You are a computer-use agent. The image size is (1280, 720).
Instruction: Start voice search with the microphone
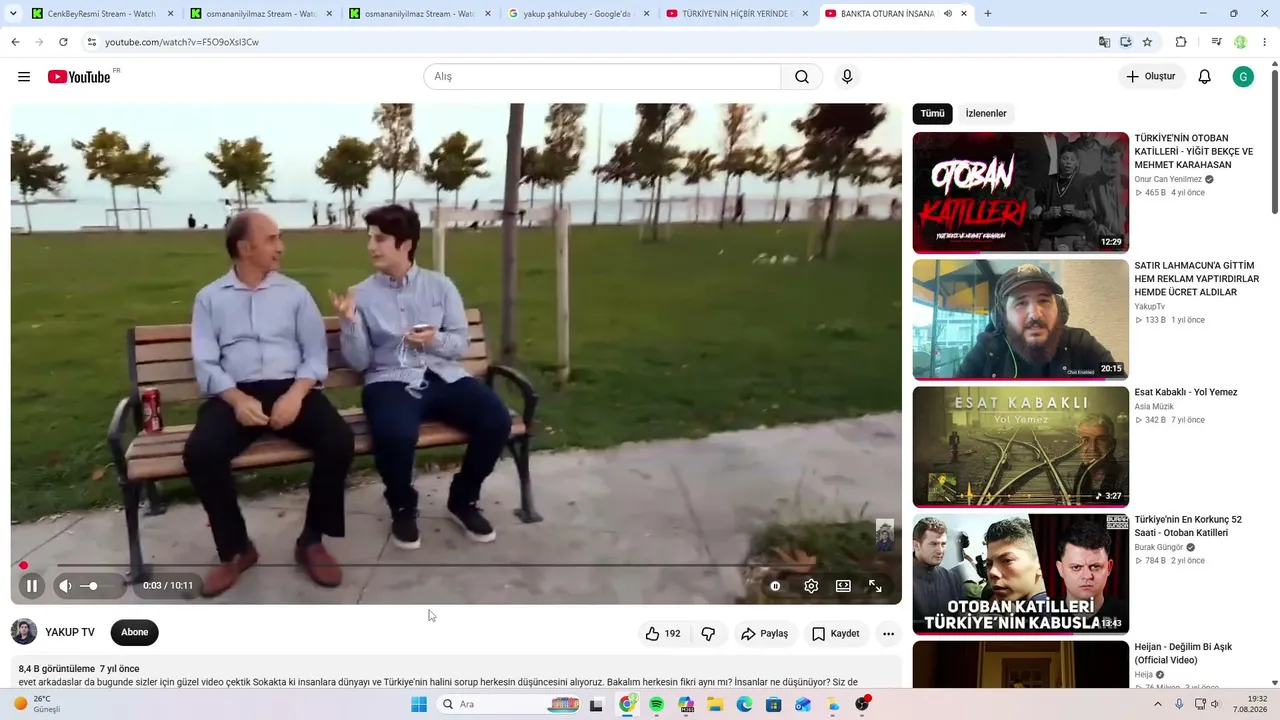[847, 77]
